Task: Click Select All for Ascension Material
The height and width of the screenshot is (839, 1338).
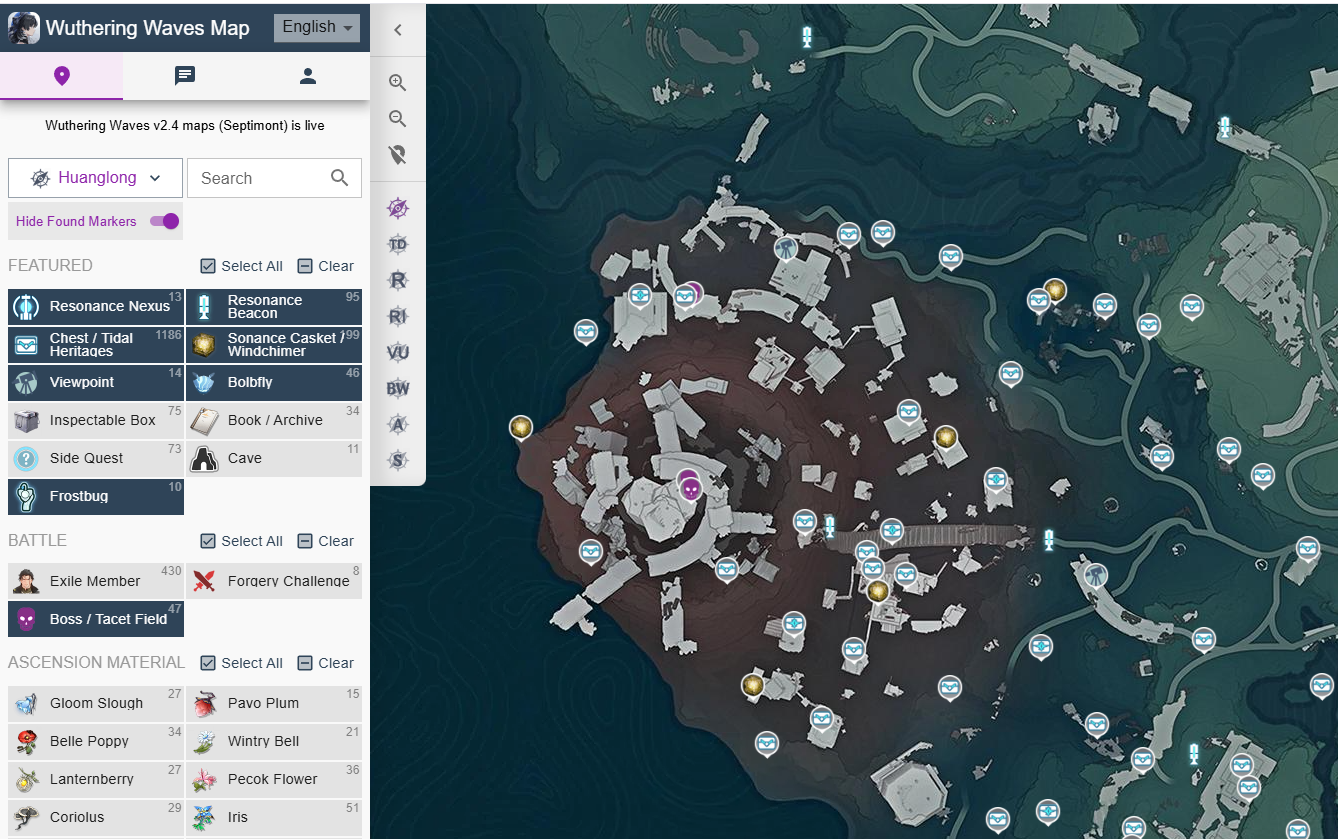Action: pyautogui.click(x=242, y=663)
